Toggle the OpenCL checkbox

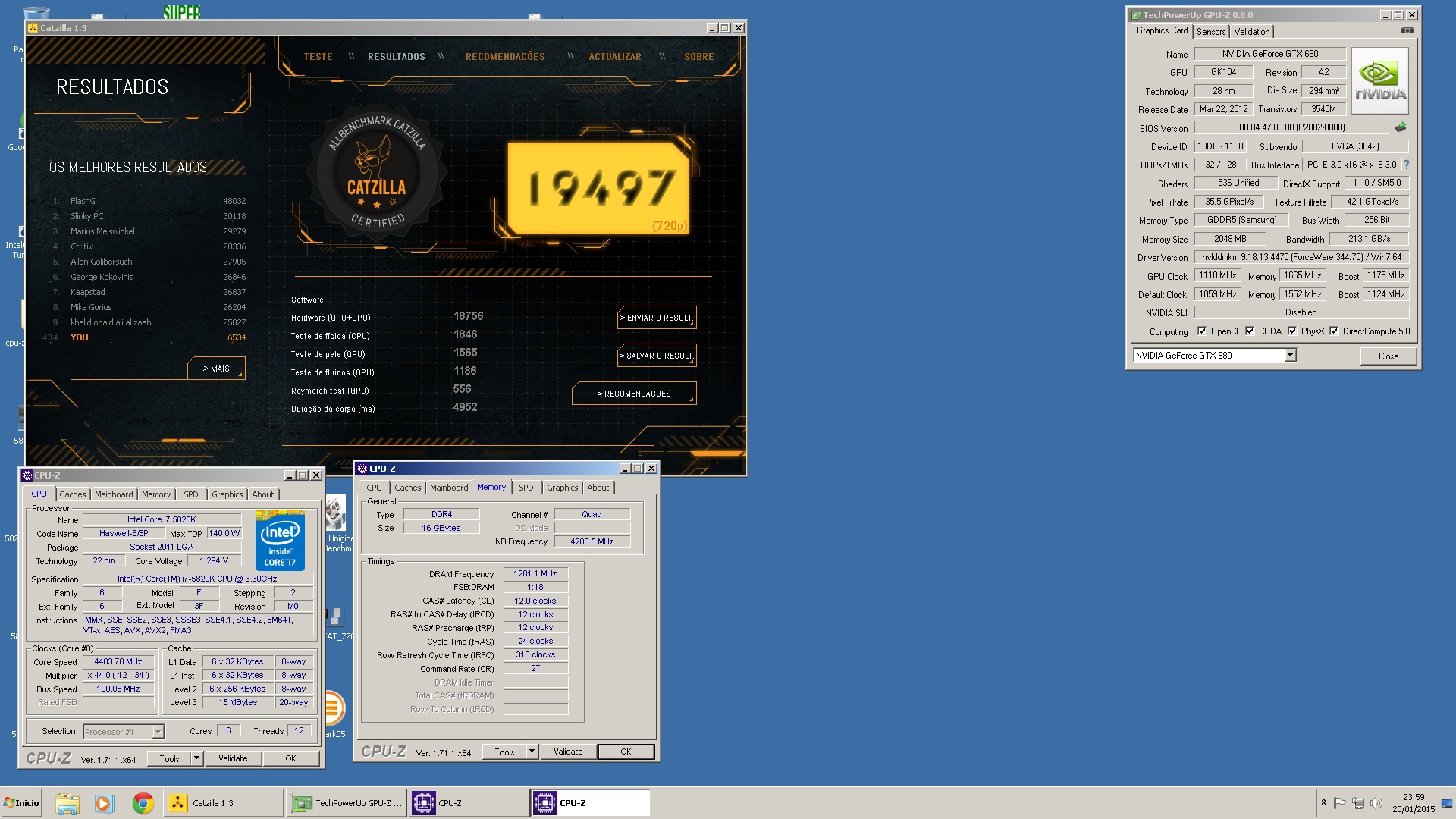click(x=1202, y=331)
